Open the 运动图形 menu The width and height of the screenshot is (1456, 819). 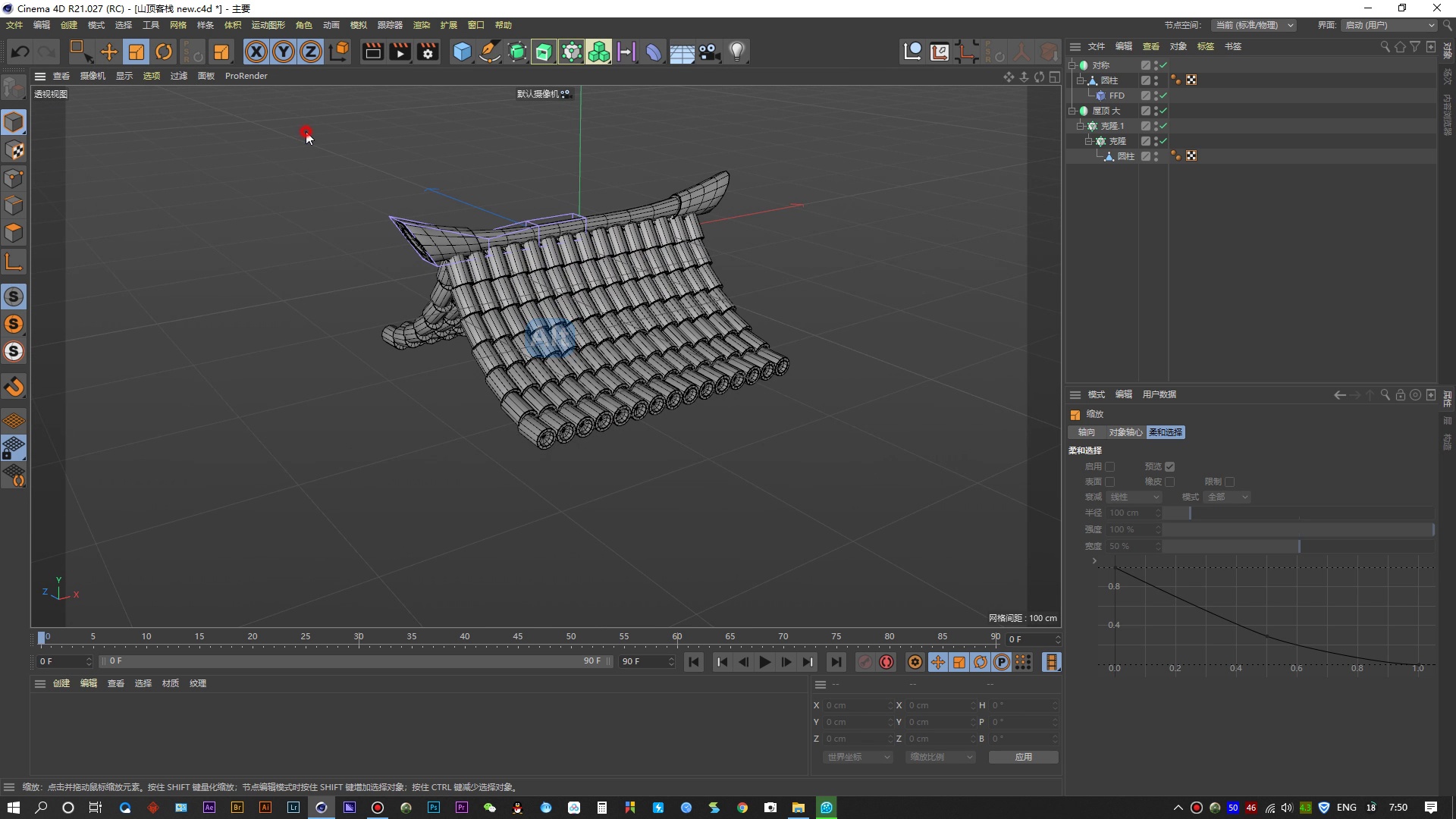[268, 25]
